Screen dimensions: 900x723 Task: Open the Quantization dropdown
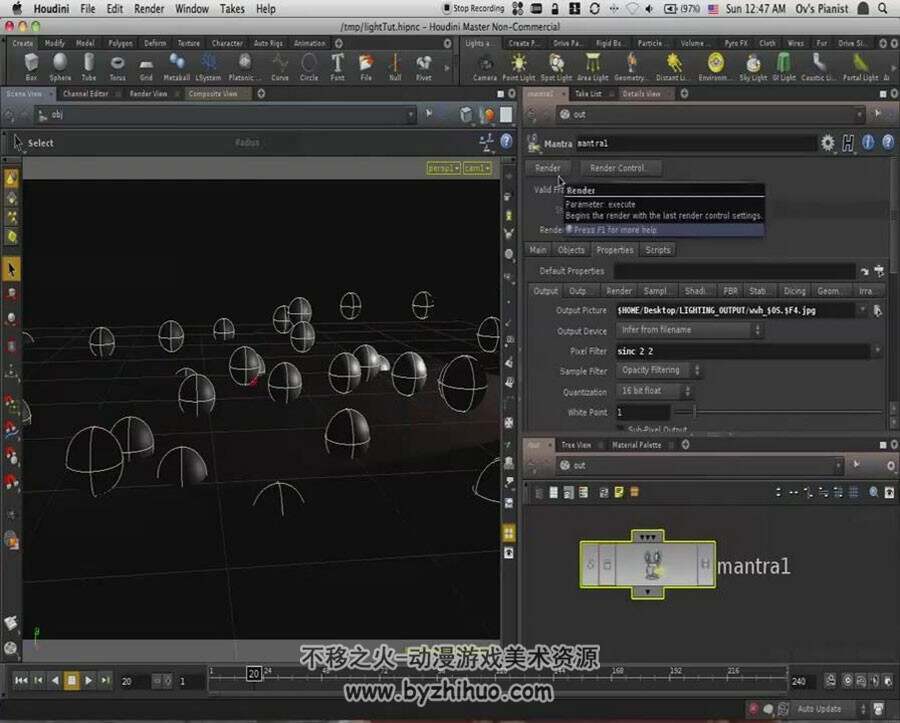pyautogui.click(x=654, y=391)
